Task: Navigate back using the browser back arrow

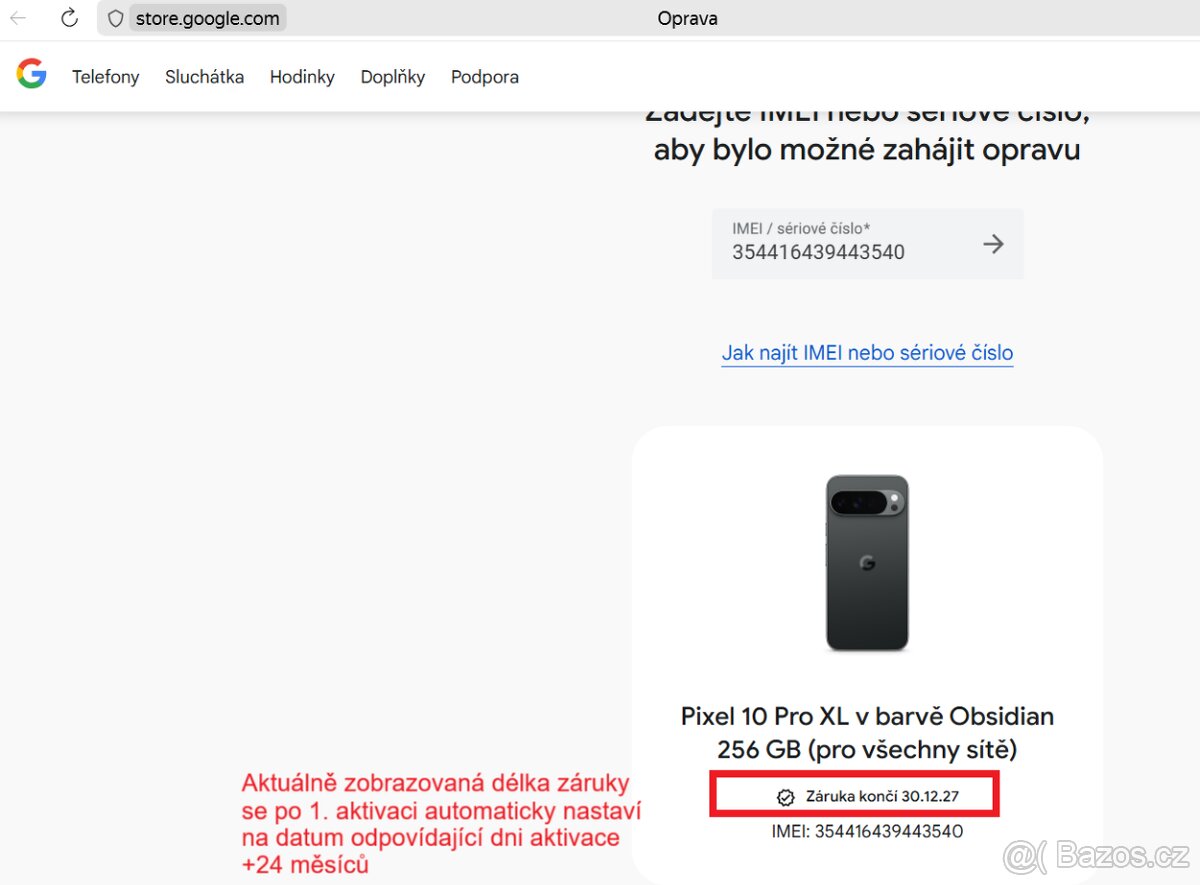Action: point(18,17)
